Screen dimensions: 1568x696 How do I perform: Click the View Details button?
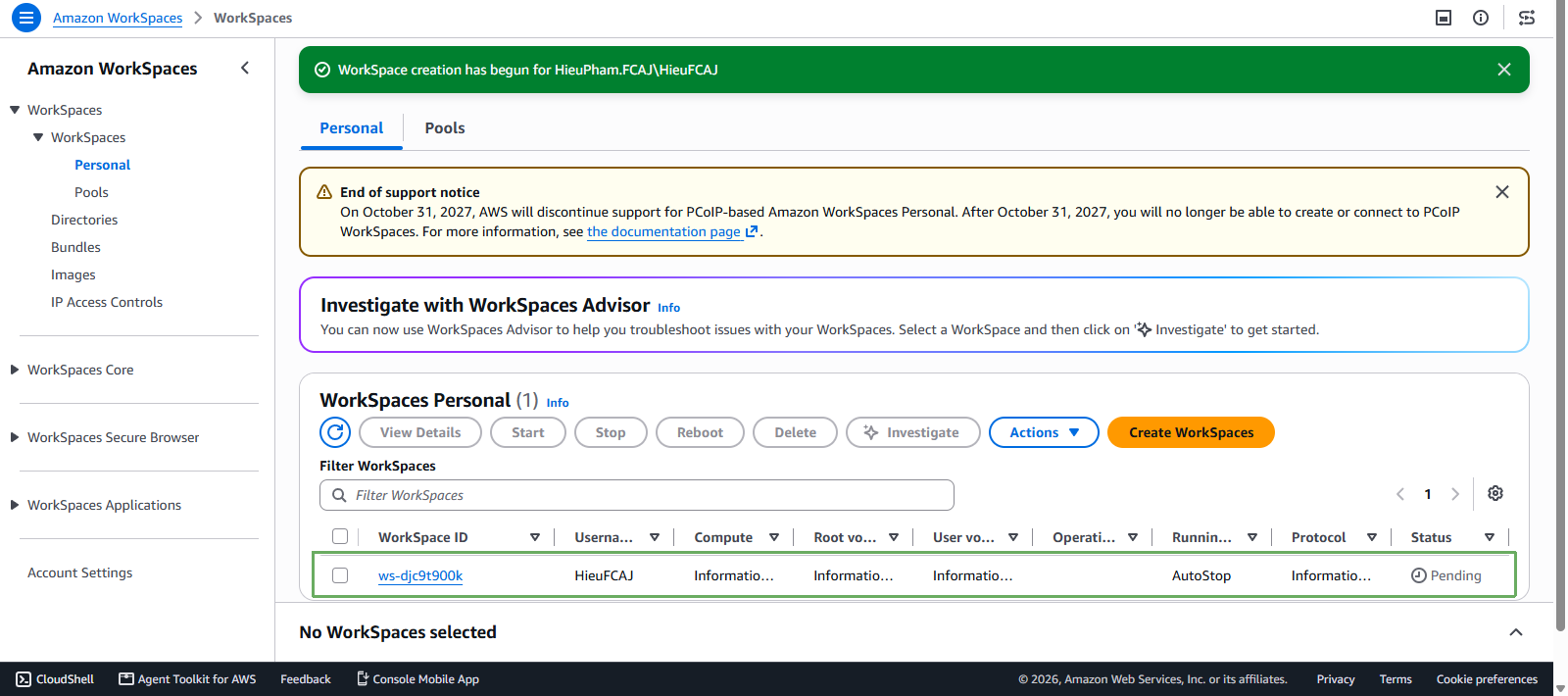(420, 432)
